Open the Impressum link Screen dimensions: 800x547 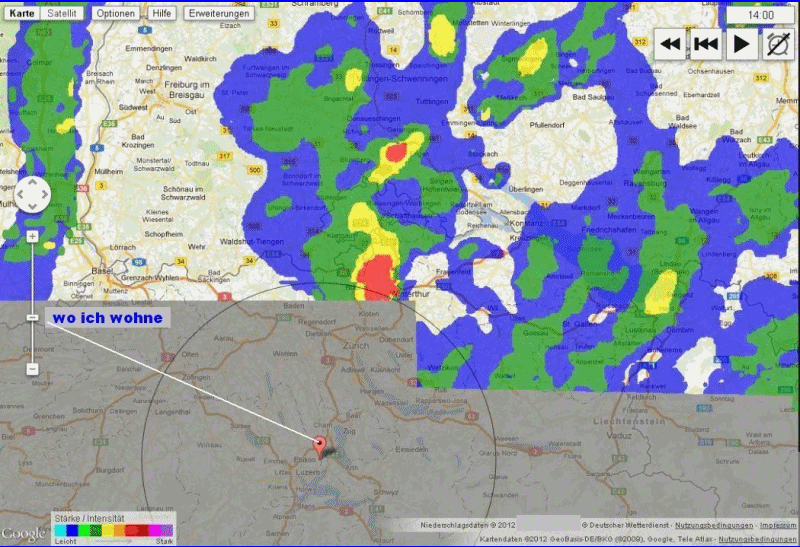pos(777,525)
